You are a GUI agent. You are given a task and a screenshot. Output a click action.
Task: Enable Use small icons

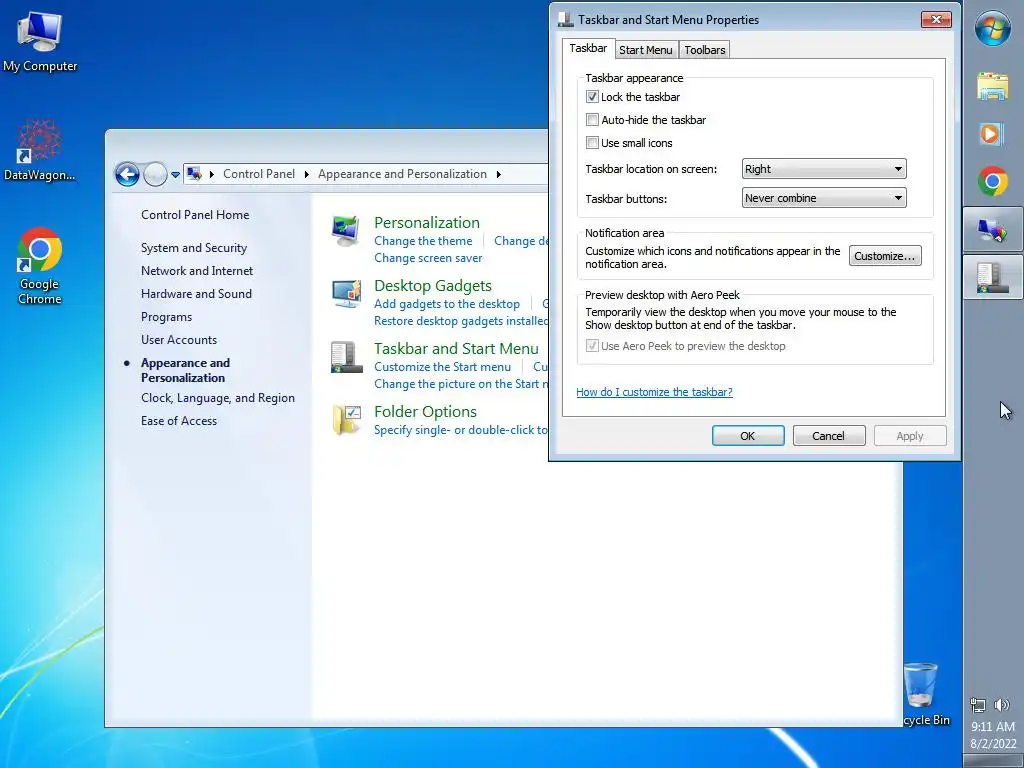pos(592,142)
